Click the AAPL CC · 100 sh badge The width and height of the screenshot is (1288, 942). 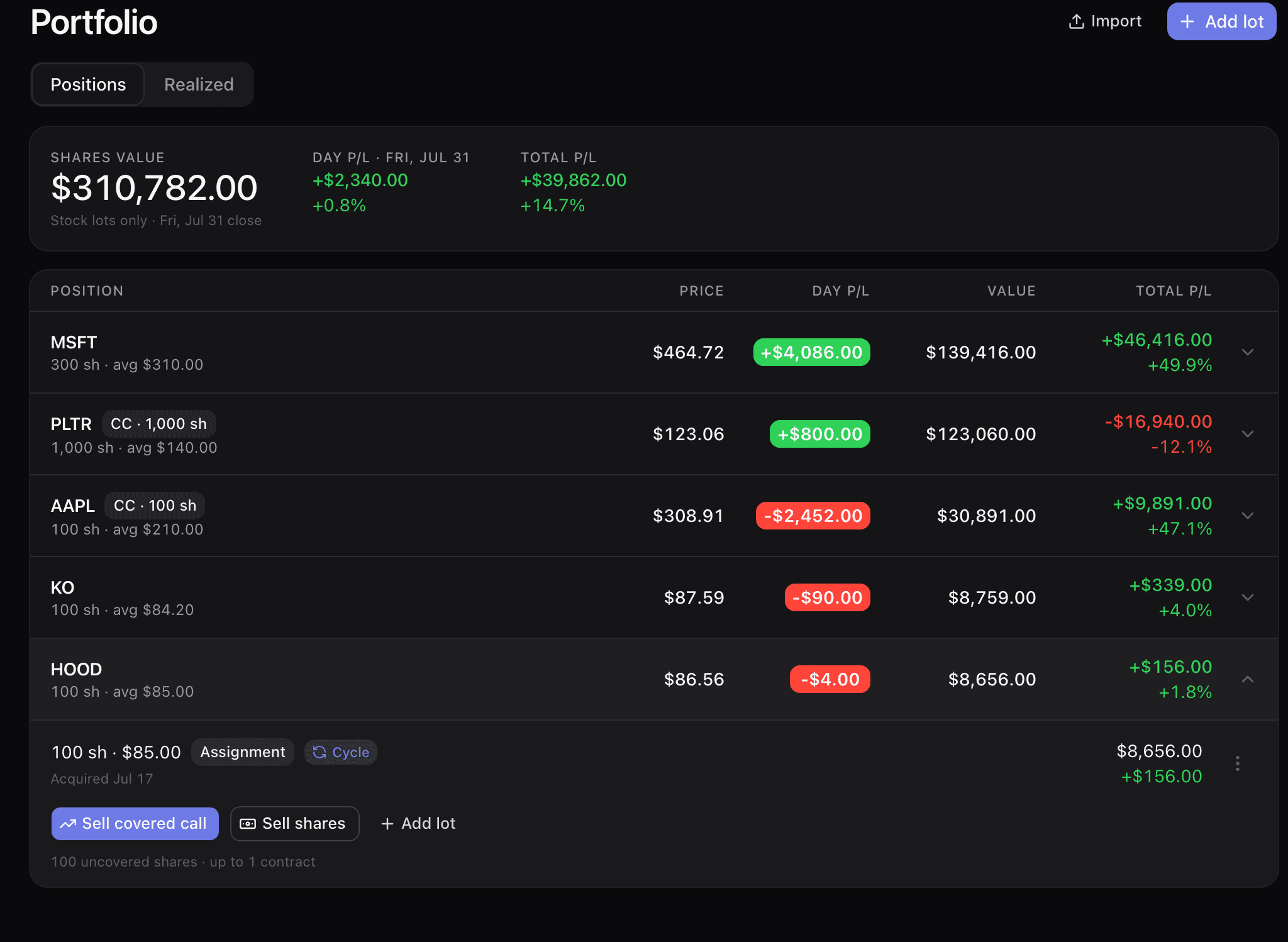(155, 506)
